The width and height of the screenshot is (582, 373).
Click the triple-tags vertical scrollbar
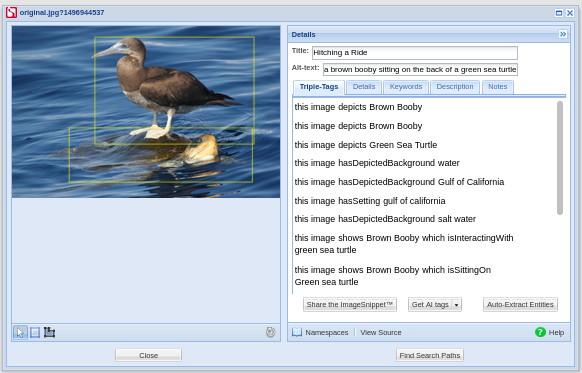560,158
